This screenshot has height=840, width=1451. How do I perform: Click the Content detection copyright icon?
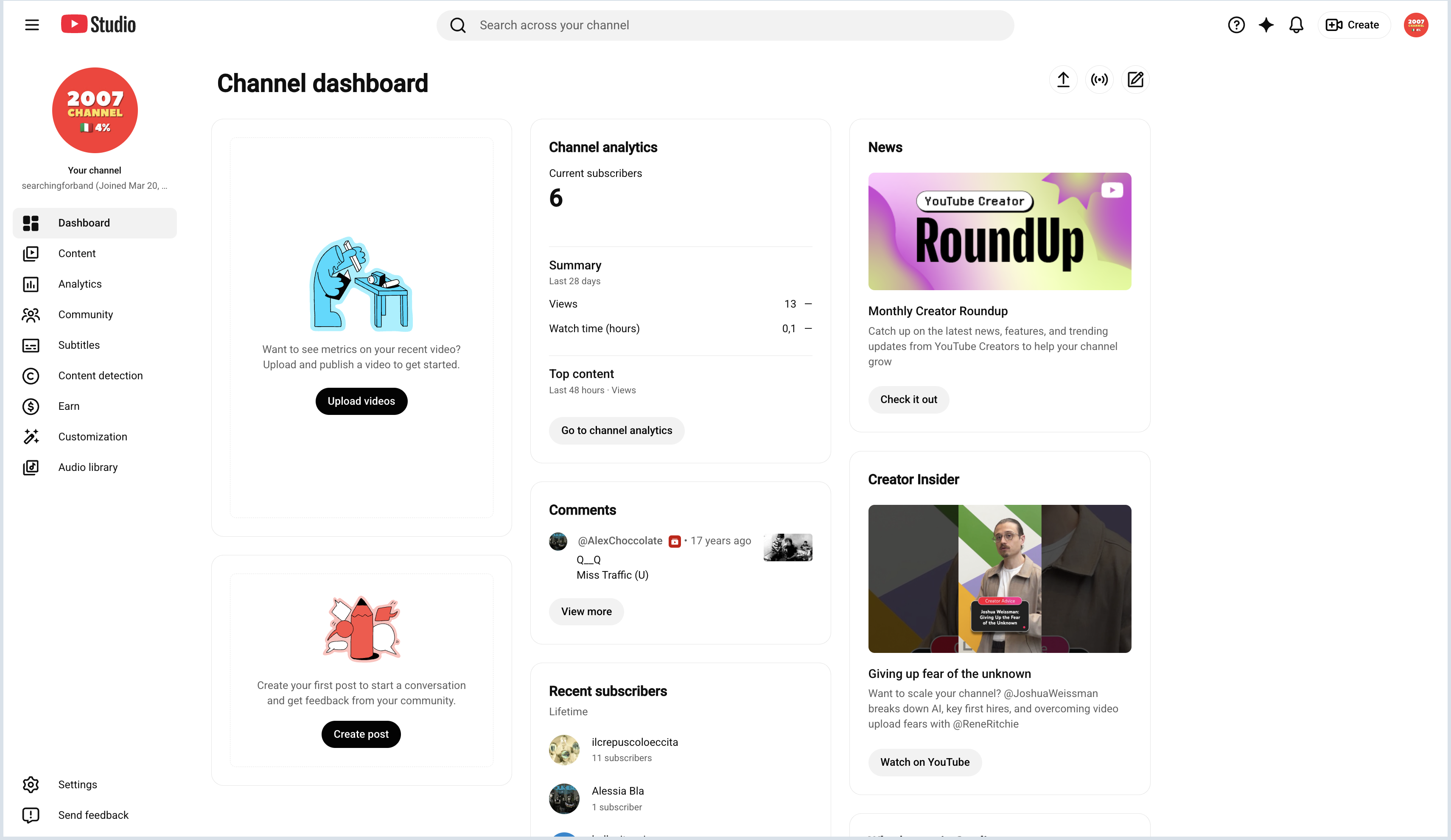pyautogui.click(x=31, y=375)
